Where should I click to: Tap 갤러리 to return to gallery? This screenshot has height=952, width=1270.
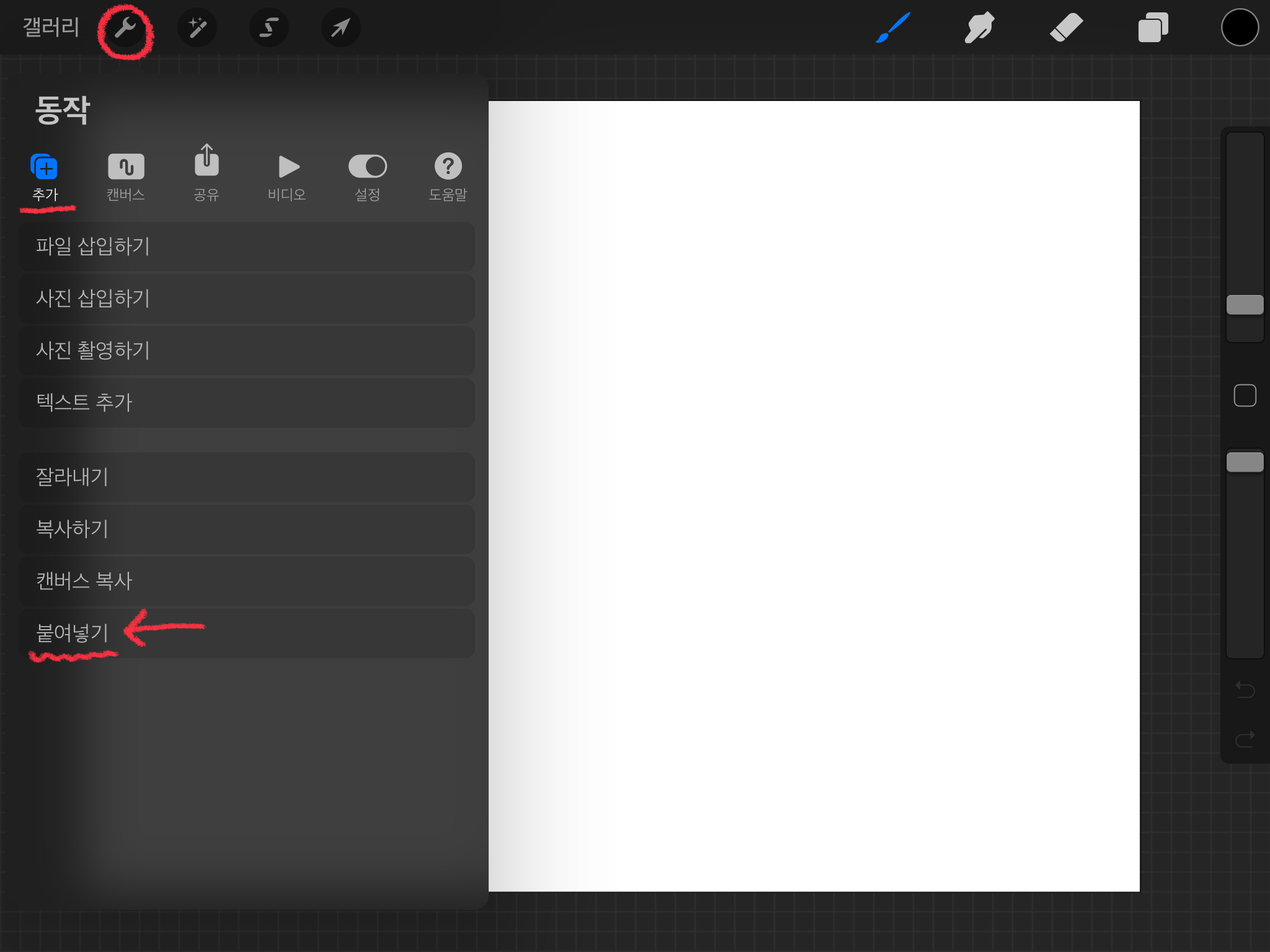coord(51,28)
